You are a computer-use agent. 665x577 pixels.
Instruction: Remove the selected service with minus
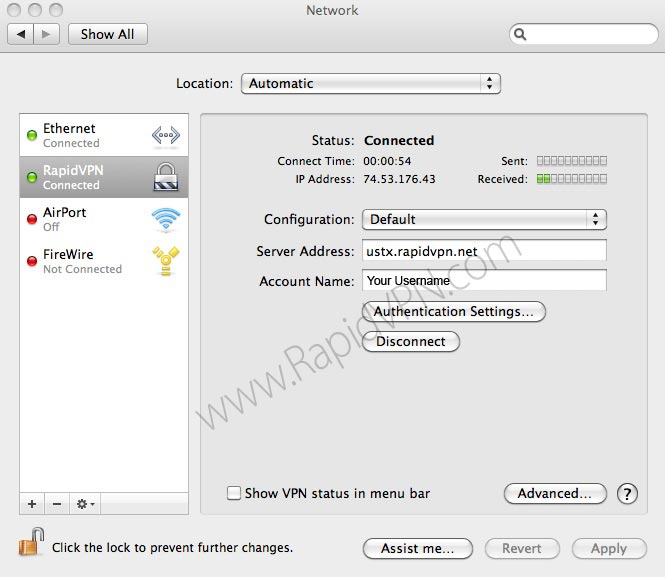click(57, 504)
